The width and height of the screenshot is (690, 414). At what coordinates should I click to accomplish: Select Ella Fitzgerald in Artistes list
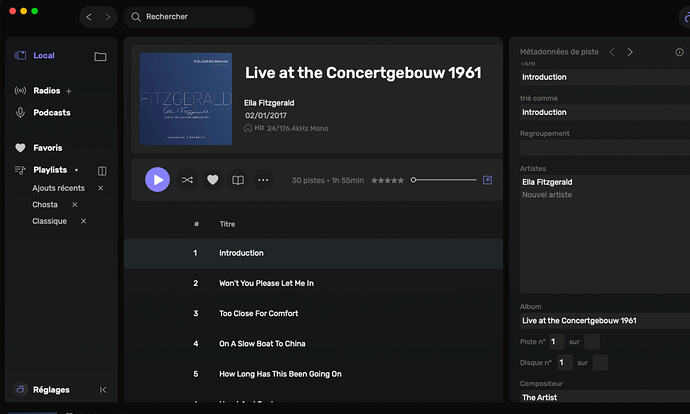[x=547, y=182]
